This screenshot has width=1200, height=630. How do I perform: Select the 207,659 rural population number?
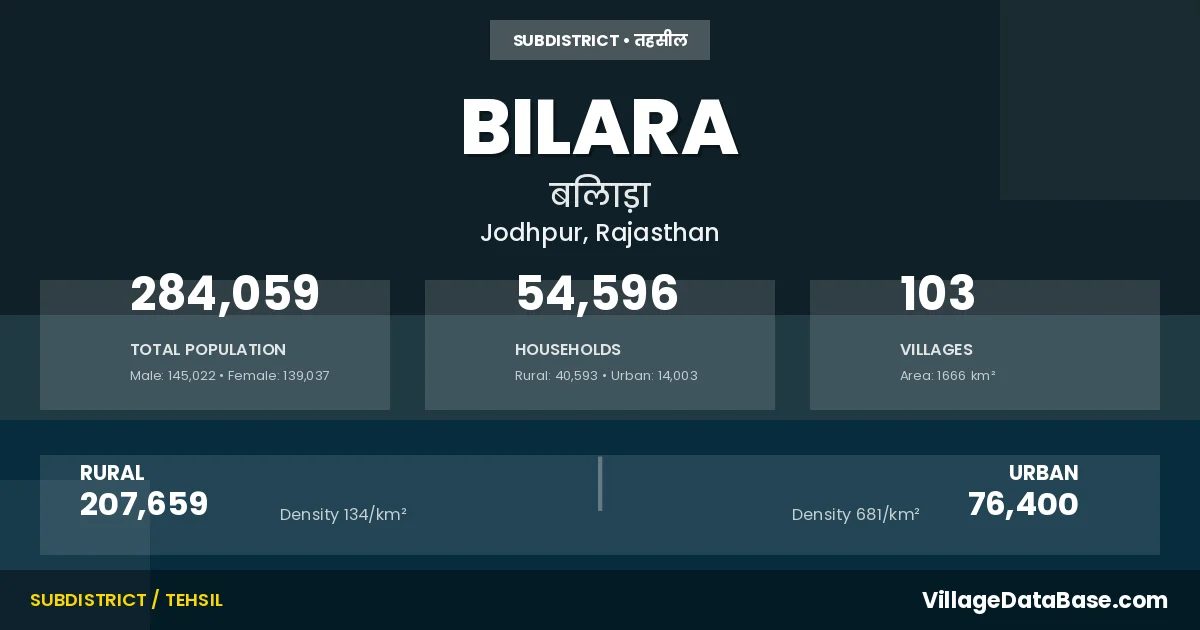click(x=144, y=504)
